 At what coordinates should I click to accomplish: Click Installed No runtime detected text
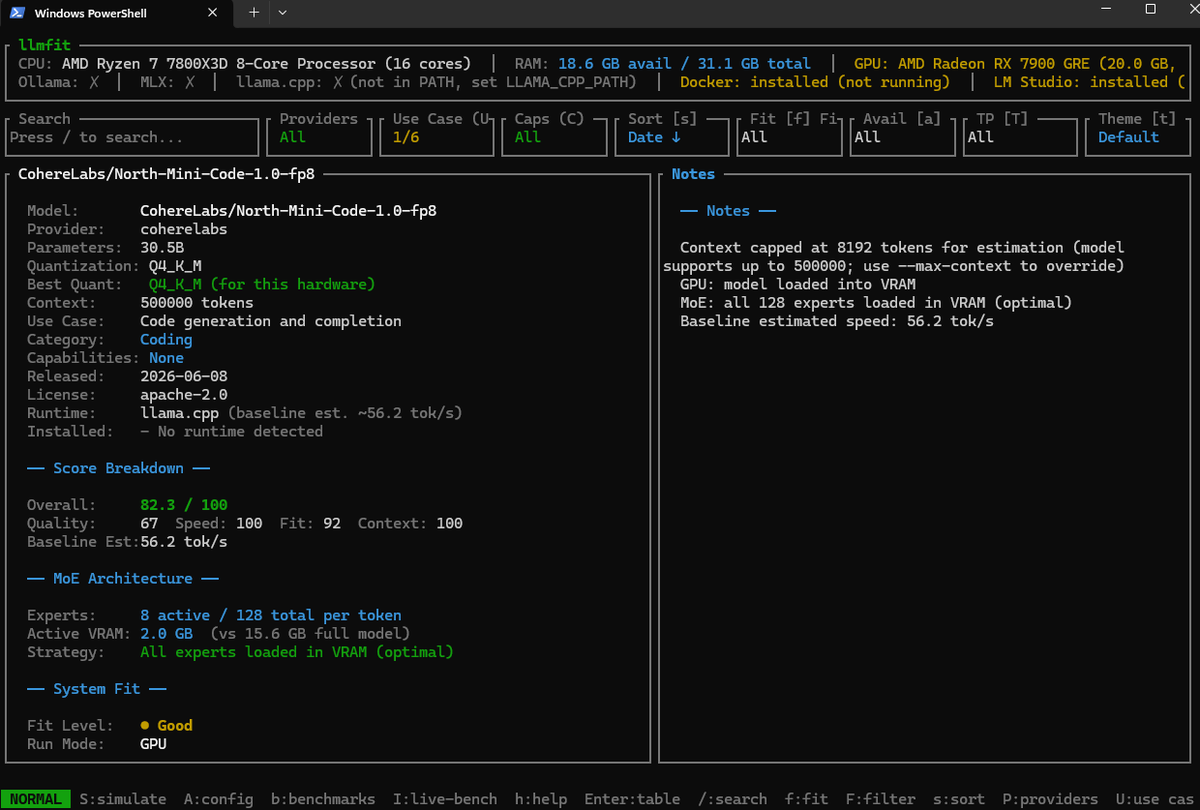pyautogui.click(x=231, y=431)
